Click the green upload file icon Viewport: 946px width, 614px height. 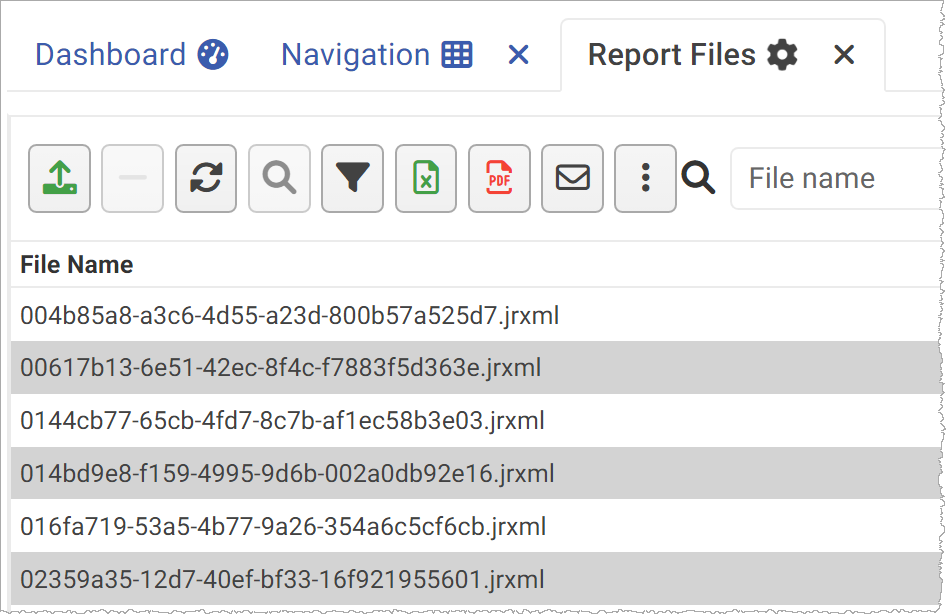pyautogui.click(x=60, y=178)
